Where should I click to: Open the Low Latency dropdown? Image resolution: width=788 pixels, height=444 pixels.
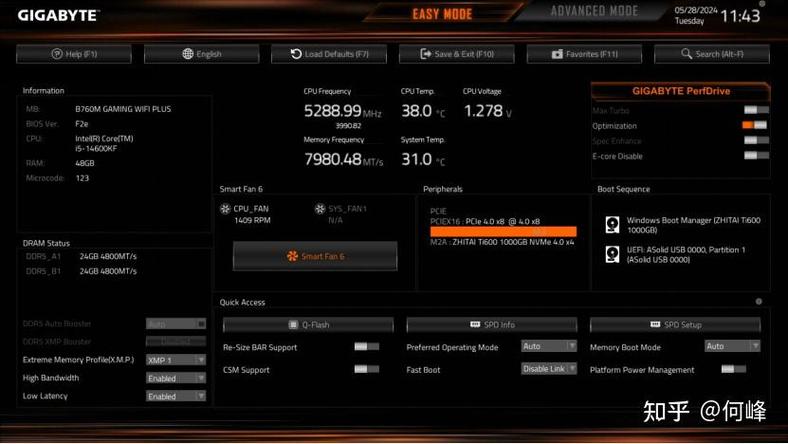click(x=176, y=396)
